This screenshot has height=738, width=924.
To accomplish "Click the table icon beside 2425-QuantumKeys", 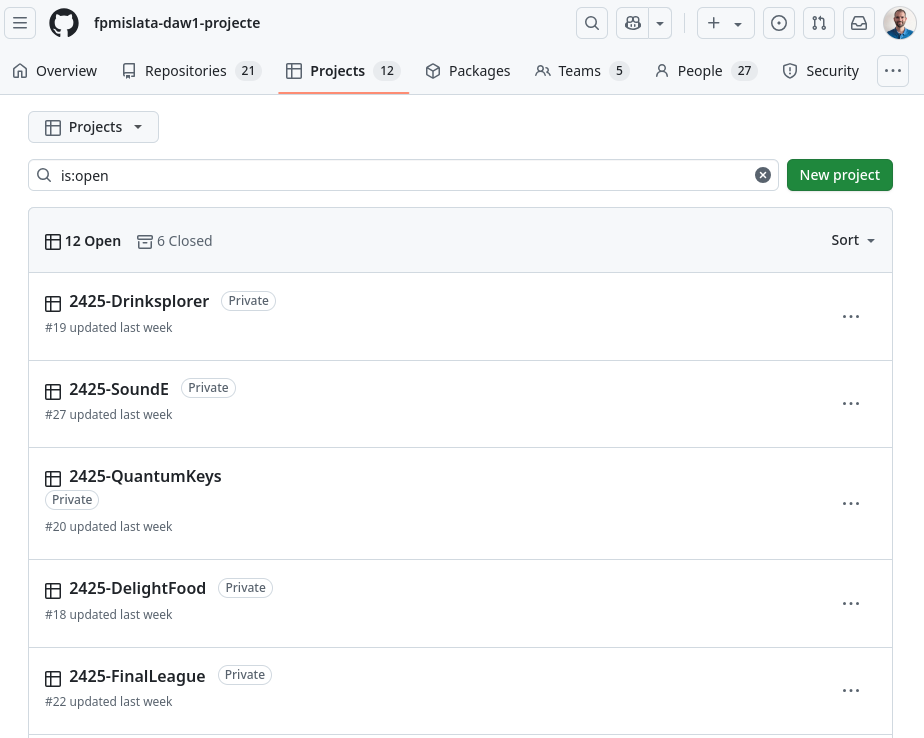I will click(53, 479).
